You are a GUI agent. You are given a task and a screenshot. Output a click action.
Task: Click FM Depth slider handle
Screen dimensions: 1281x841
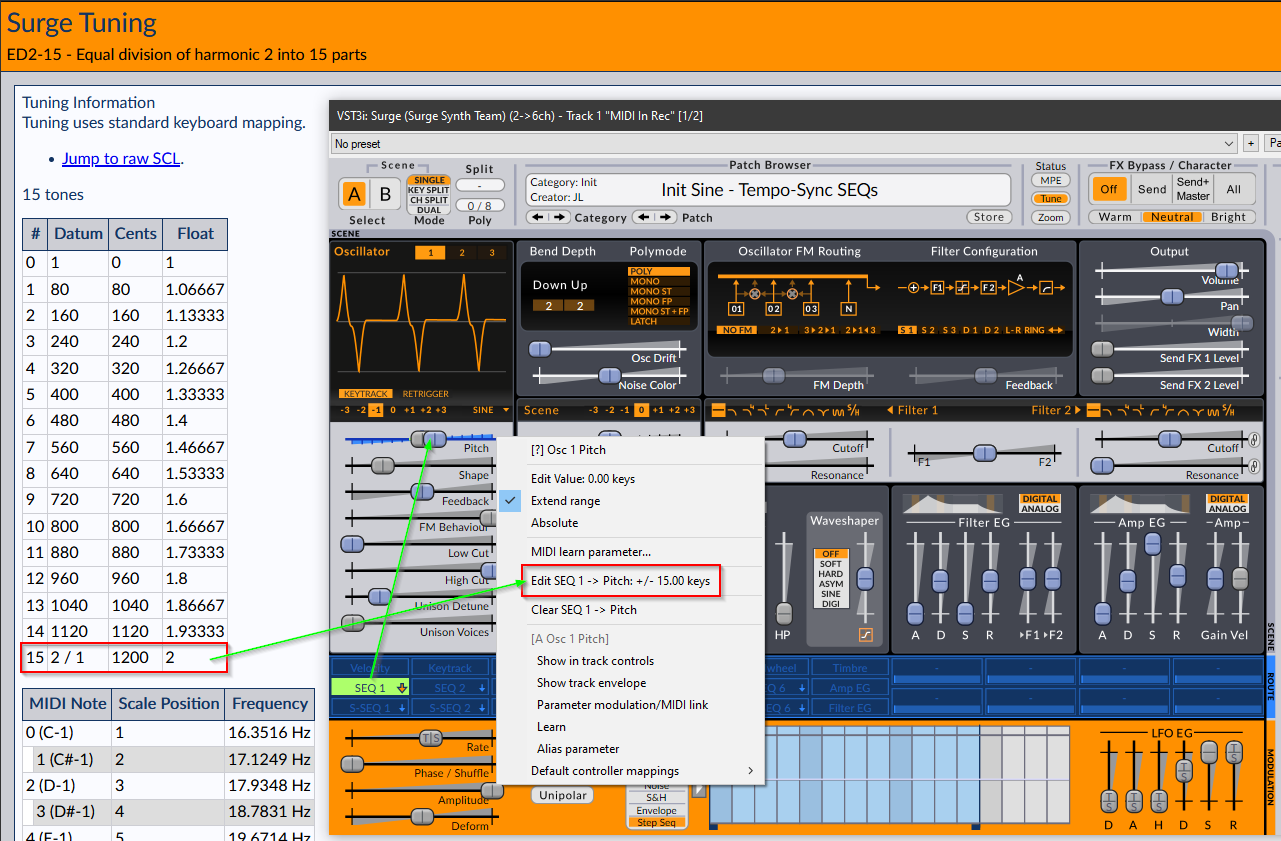[773, 376]
